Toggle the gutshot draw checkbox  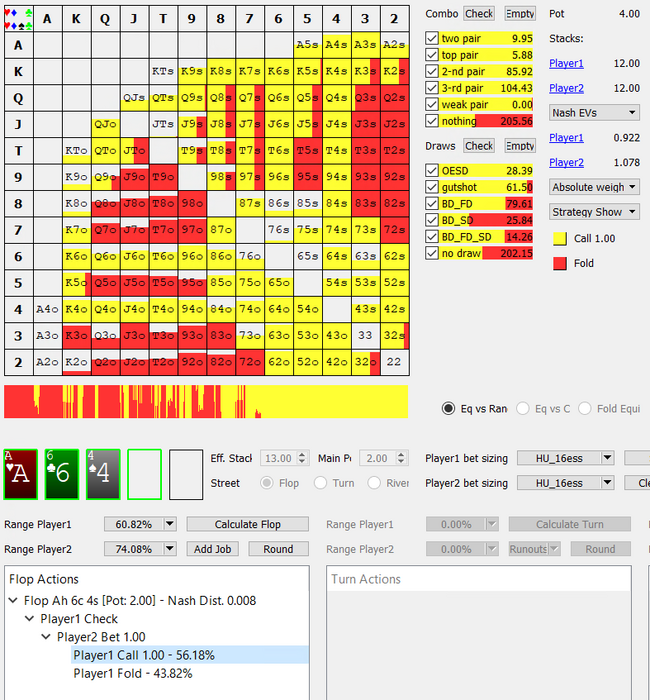[x=432, y=187]
